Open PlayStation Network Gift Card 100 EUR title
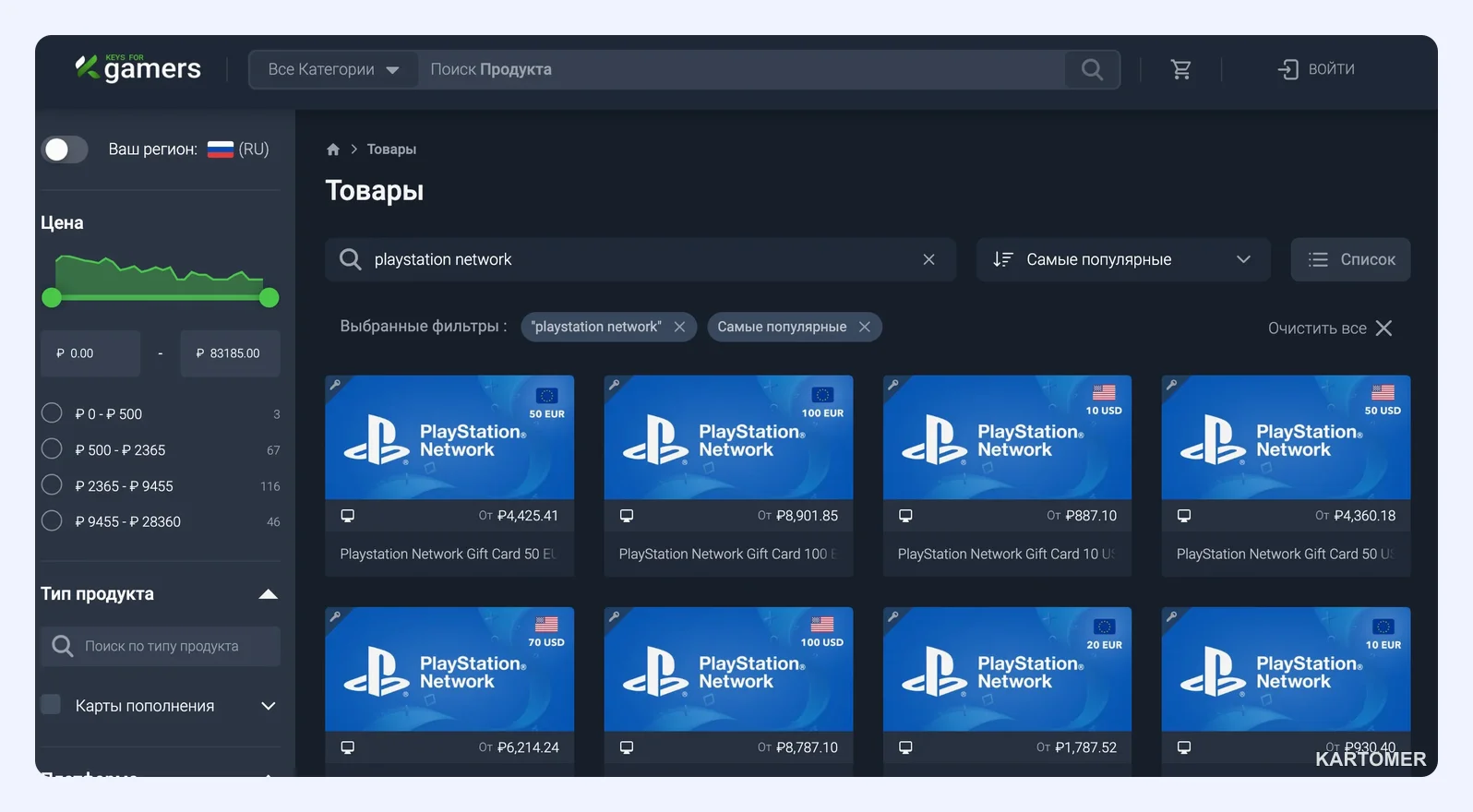The height and width of the screenshot is (812, 1473). click(727, 554)
